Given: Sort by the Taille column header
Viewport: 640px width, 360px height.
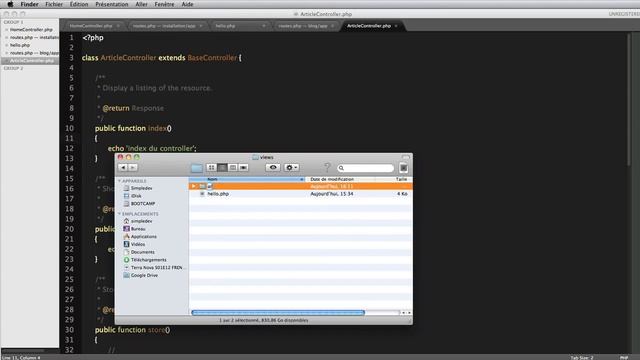Looking at the screenshot, I should (x=394, y=179).
